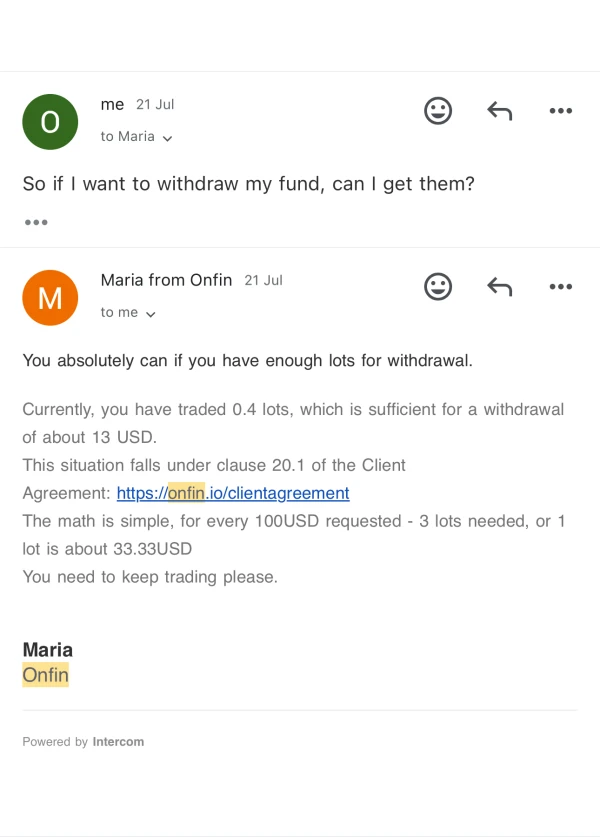Click the "21 Jul" date beside "me"
Screen dimensions: 600x837
155,105
